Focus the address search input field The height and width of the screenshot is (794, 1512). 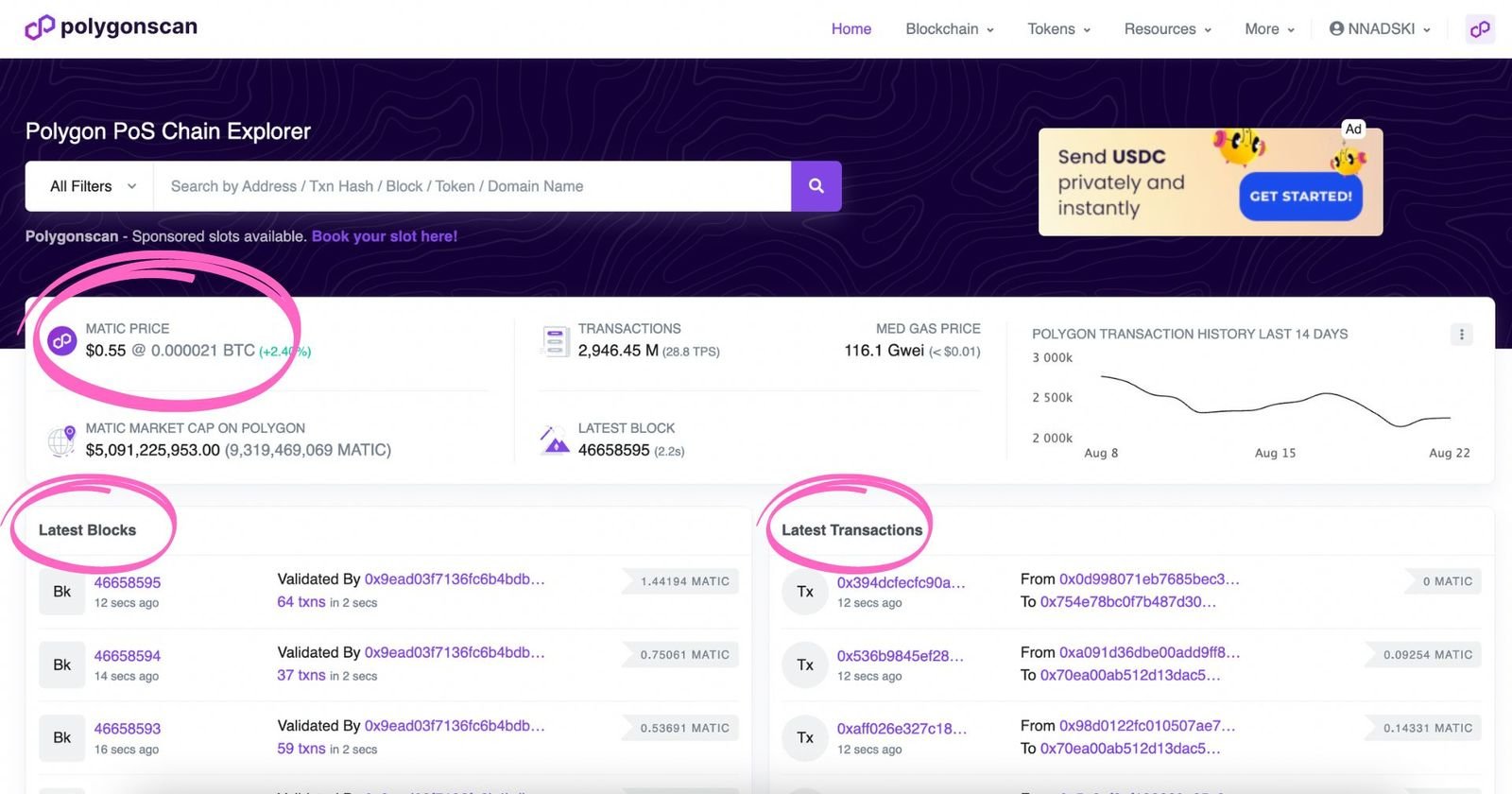(x=472, y=186)
